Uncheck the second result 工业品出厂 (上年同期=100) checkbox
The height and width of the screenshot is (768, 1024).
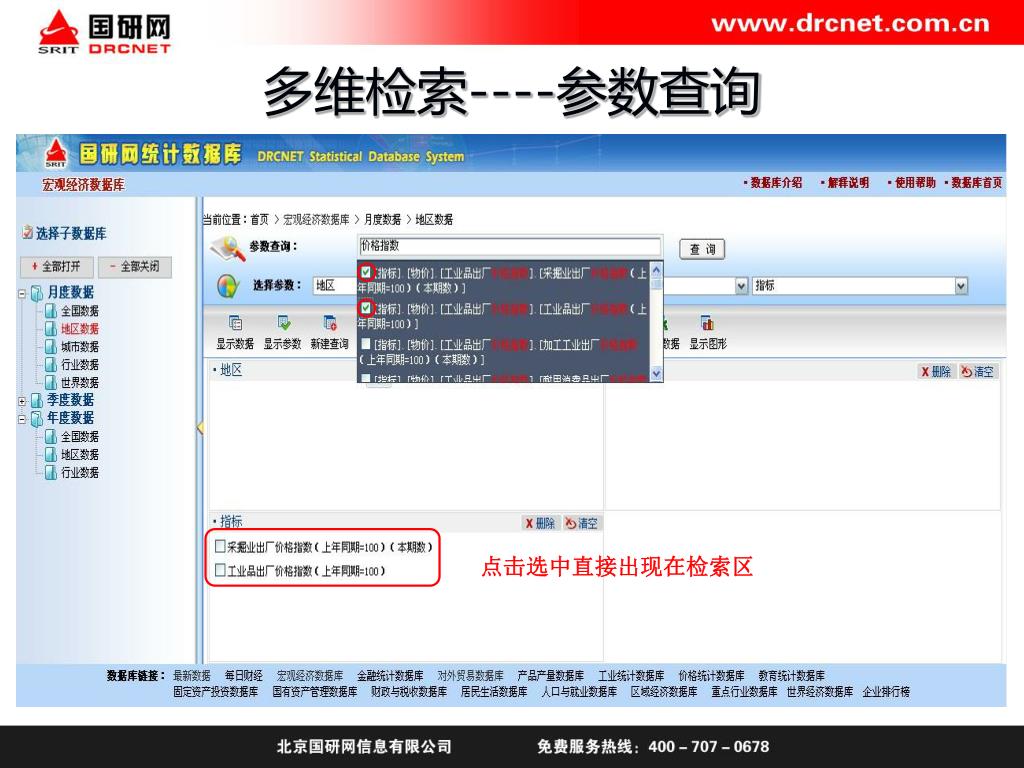pos(366,307)
